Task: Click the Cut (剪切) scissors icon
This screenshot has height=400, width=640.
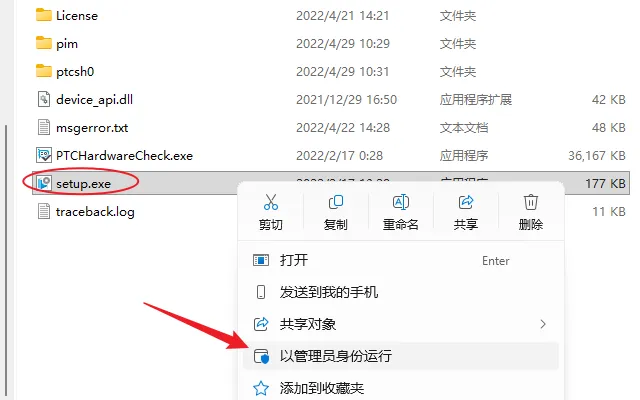Action: click(271, 202)
